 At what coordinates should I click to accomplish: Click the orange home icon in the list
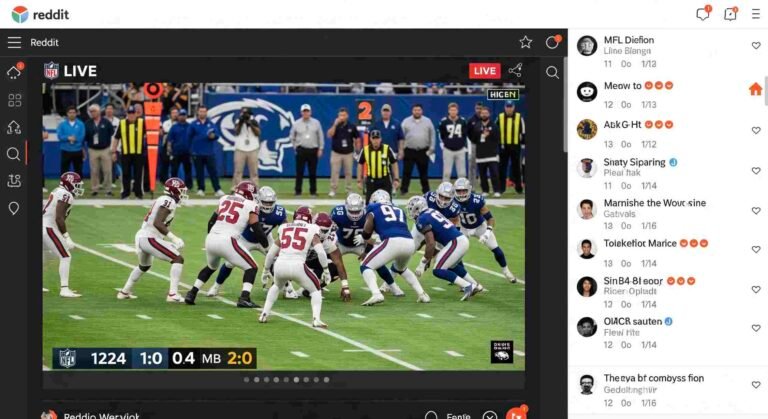(x=755, y=89)
